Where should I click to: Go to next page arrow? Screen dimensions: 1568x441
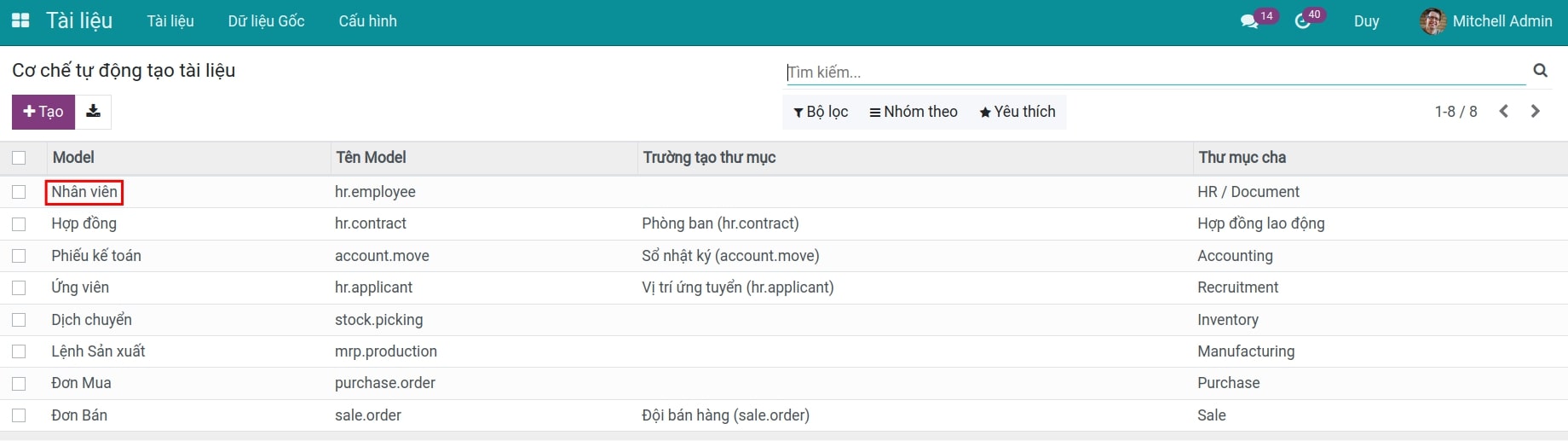1536,112
